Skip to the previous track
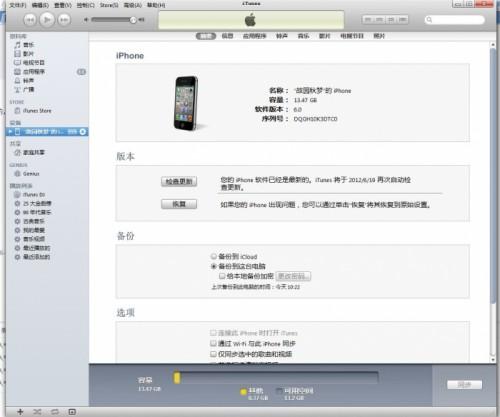Screen dimensions: 500x417 tap(30, 20)
